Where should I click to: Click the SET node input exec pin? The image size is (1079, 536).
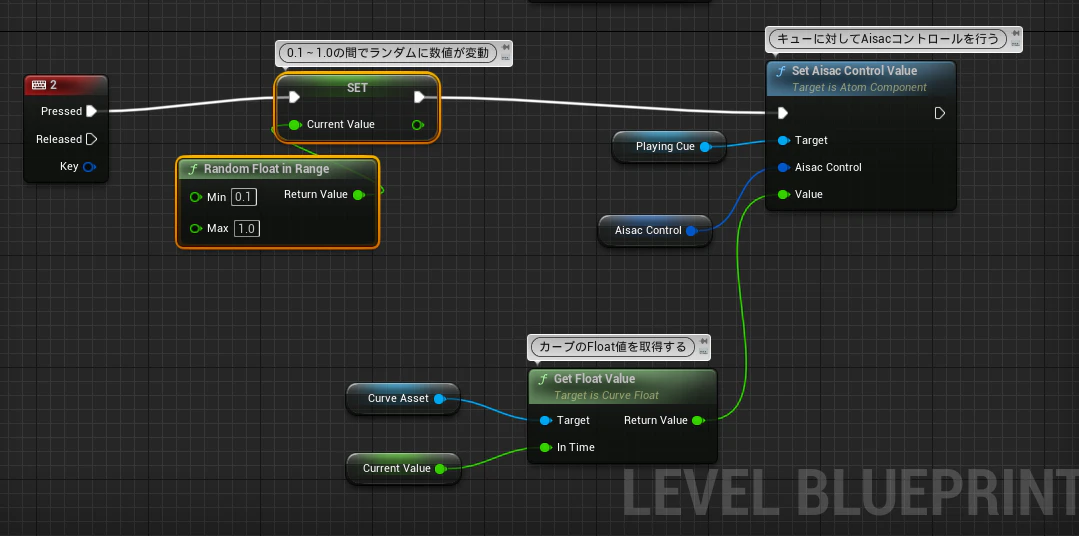coord(294,97)
